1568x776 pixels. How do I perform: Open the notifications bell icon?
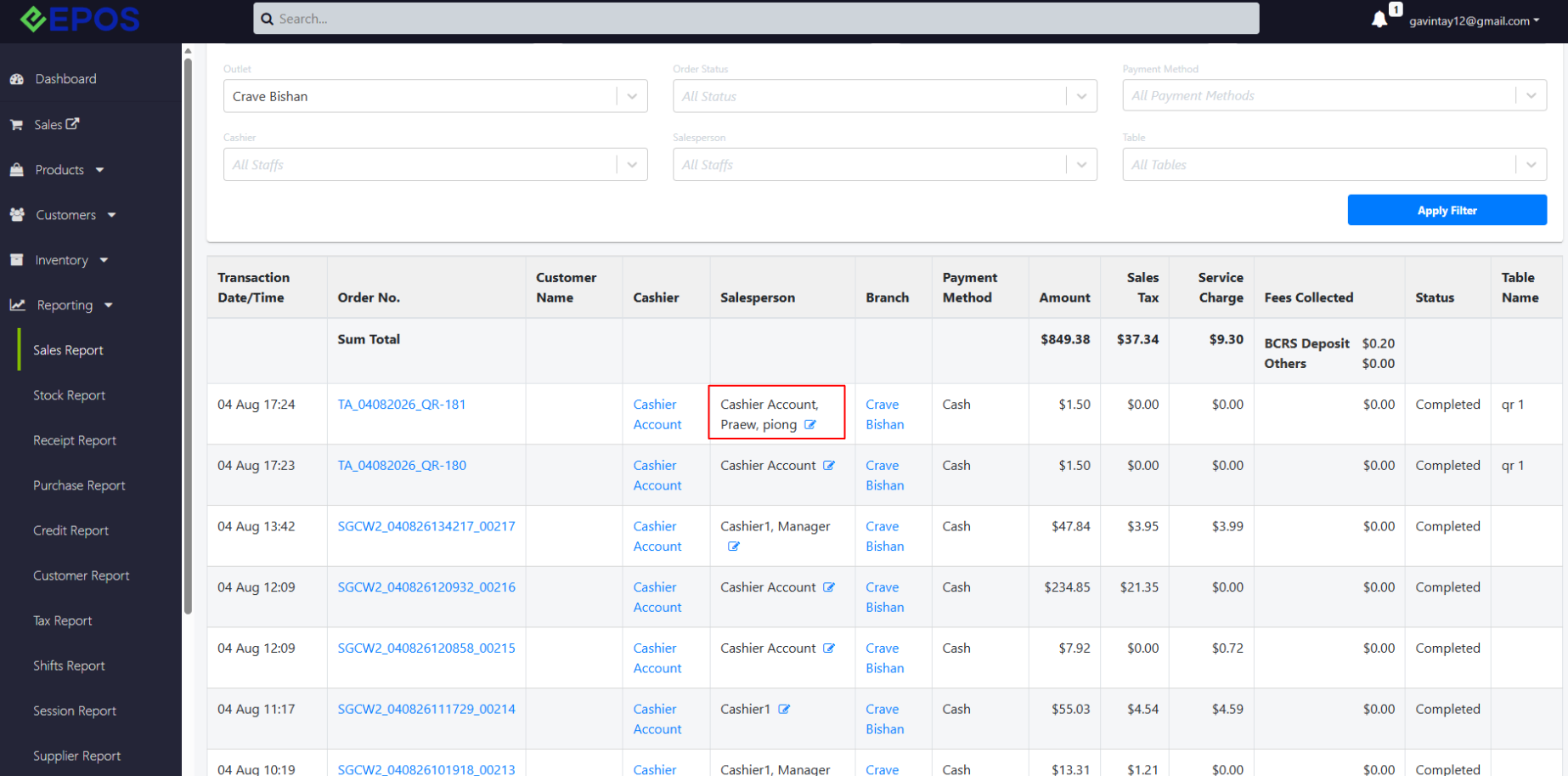1379,20
